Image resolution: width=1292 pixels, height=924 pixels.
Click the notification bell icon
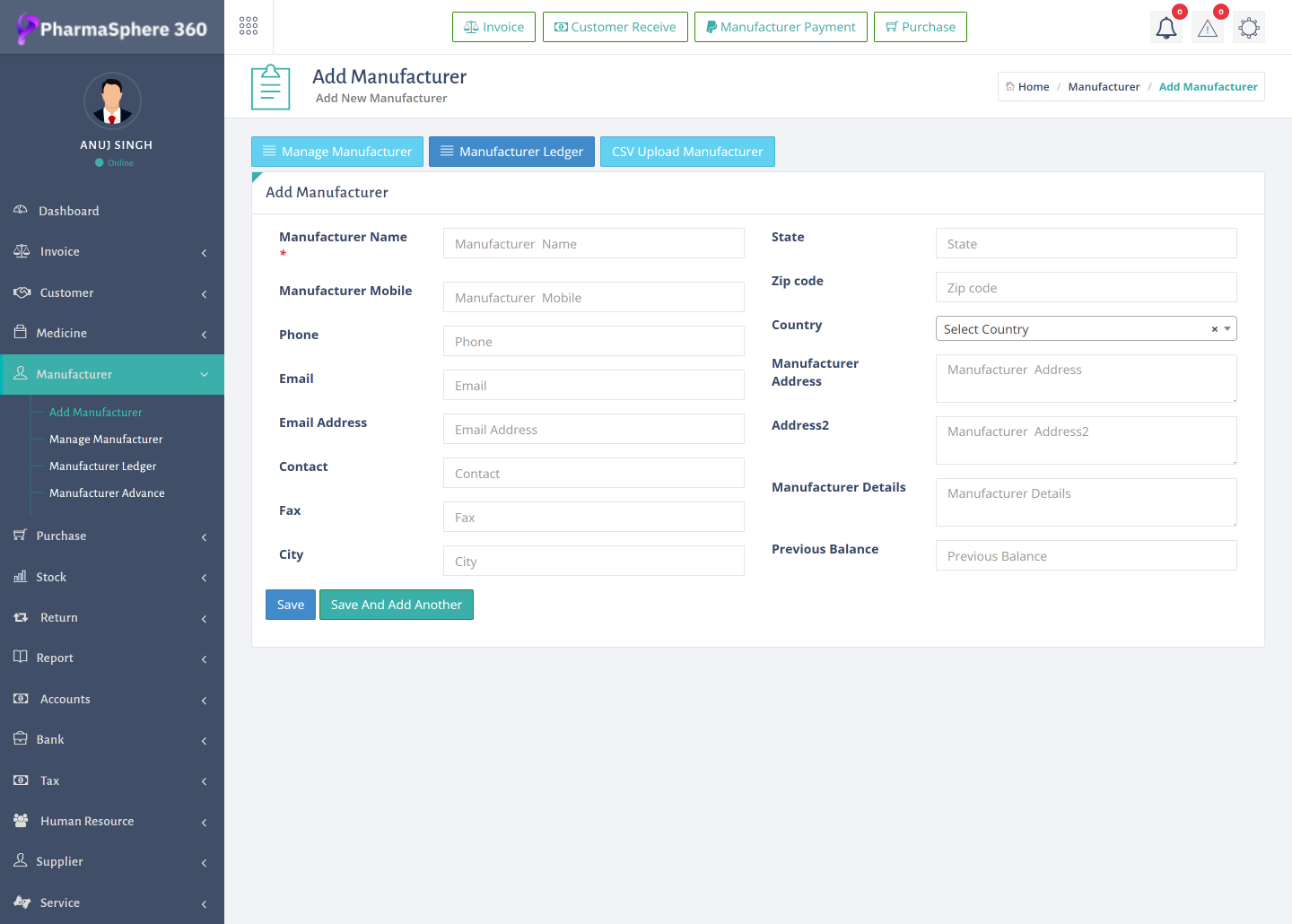tap(1165, 28)
